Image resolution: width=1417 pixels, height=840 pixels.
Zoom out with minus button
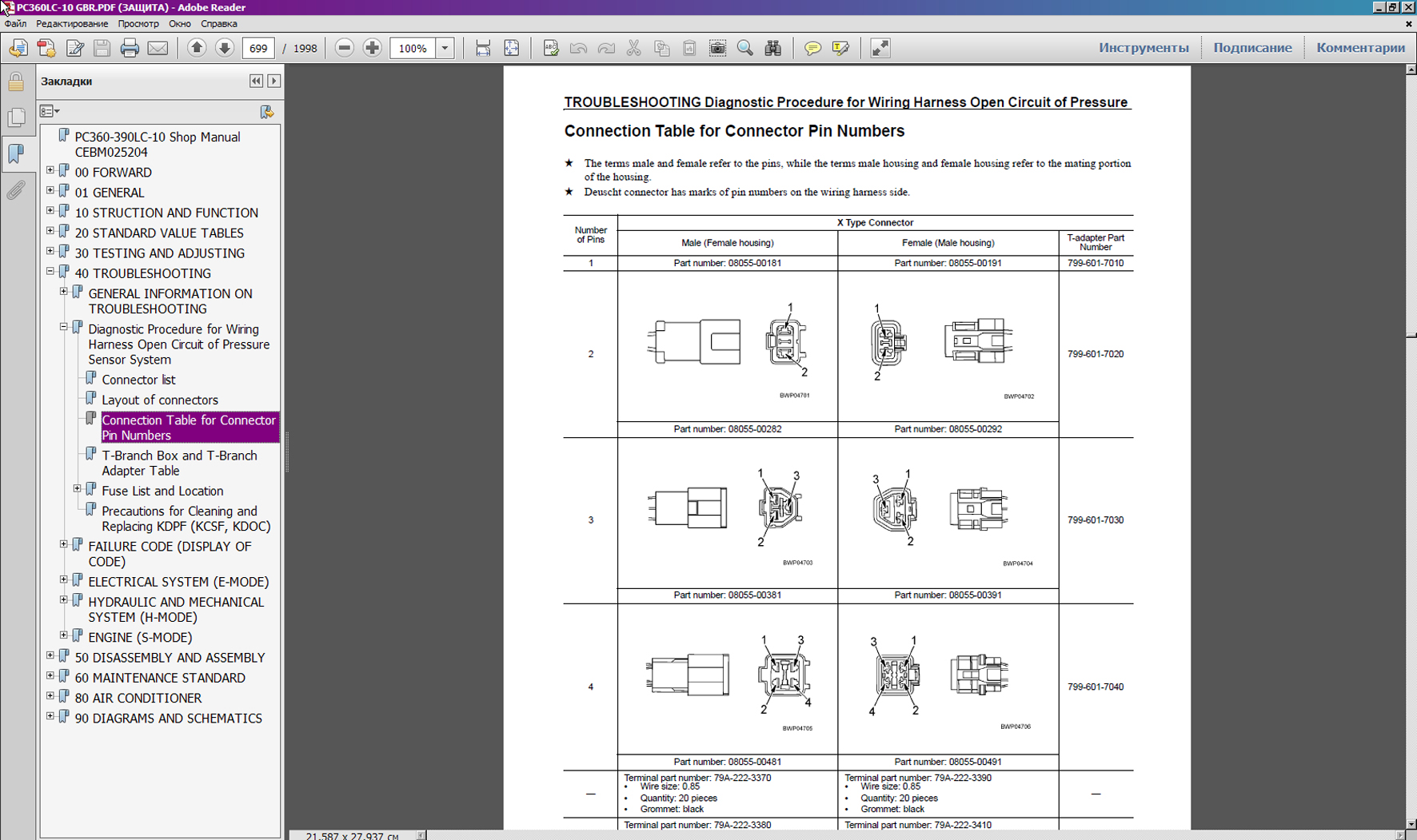coord(345,49)
